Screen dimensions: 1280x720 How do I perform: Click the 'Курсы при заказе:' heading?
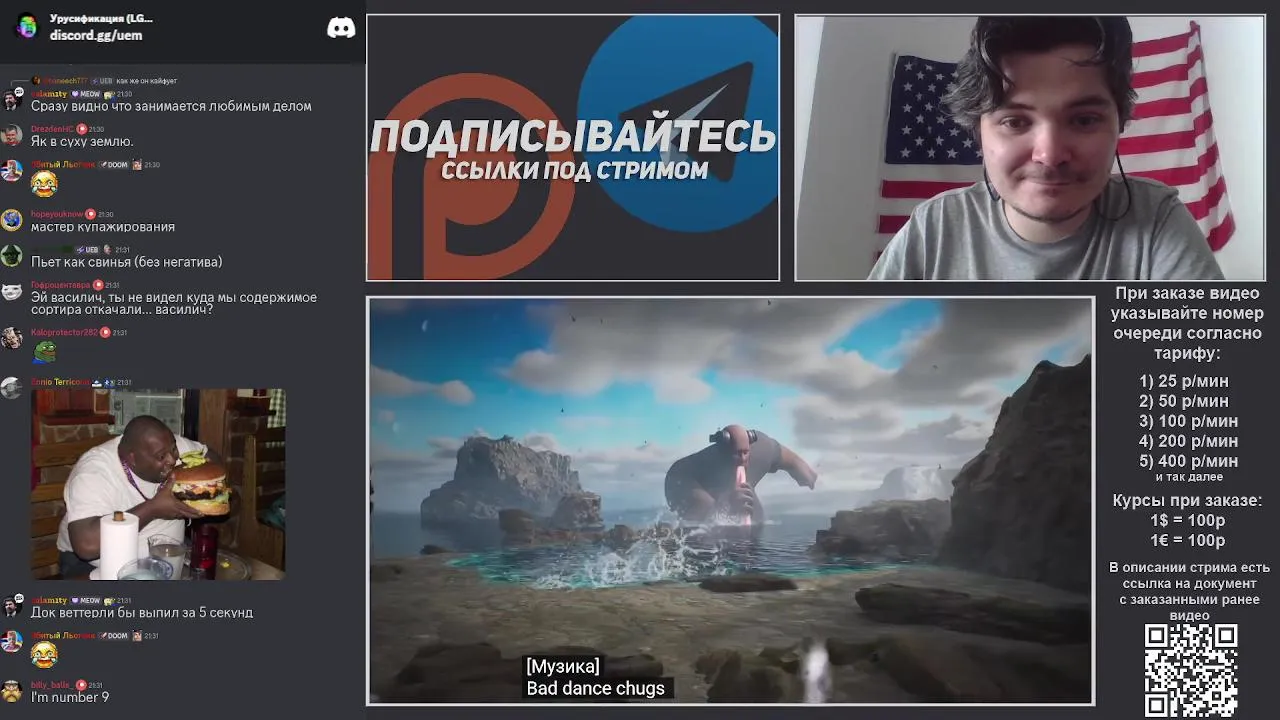click(x=1187, y=500)
